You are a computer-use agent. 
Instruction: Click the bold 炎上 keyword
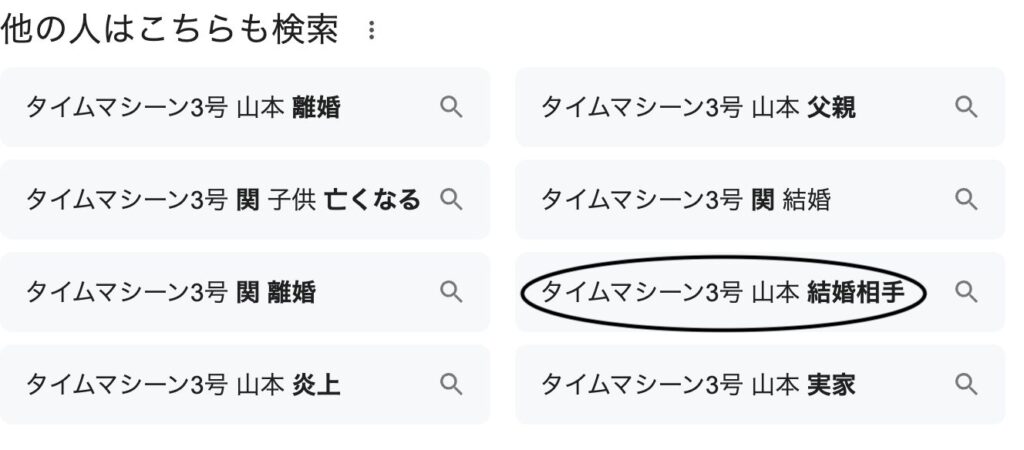coord(317,385)
